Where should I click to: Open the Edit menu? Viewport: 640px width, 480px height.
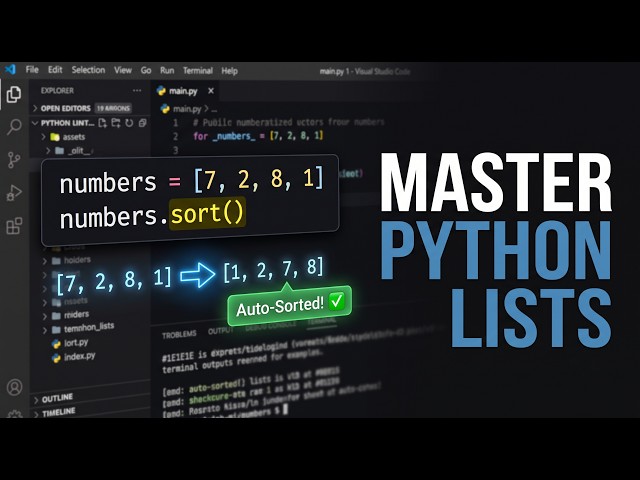click(55, 70)
